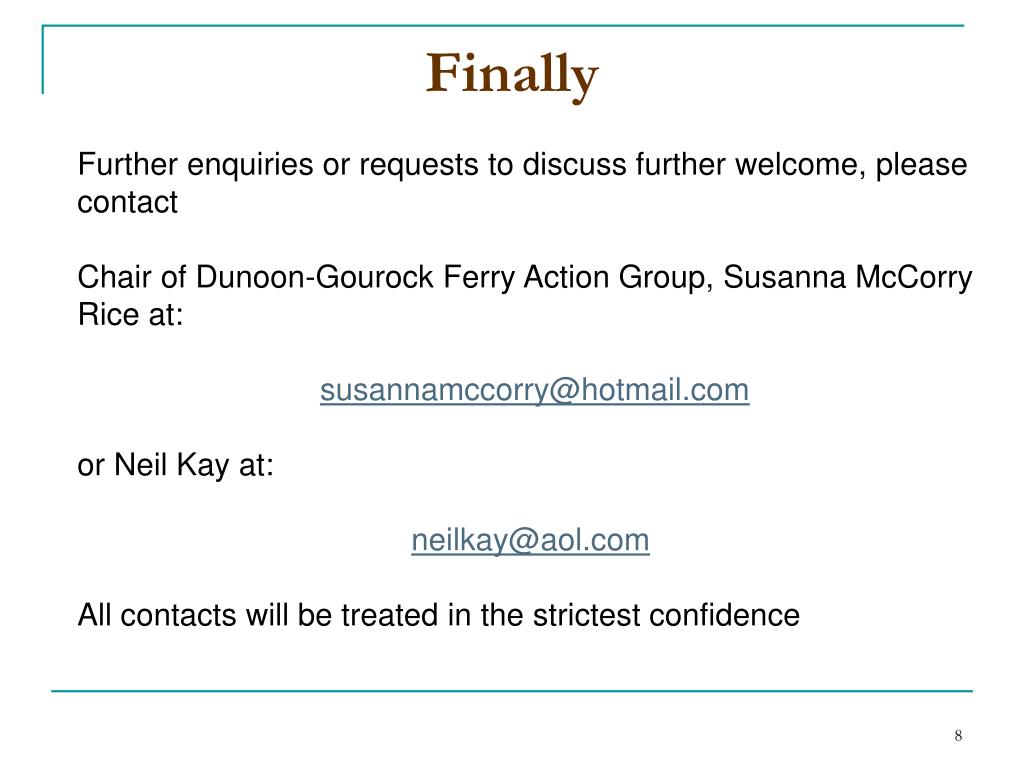Click the word "discuss" in first paragraph
The image size is (1024, 768).
pos(574,165)
